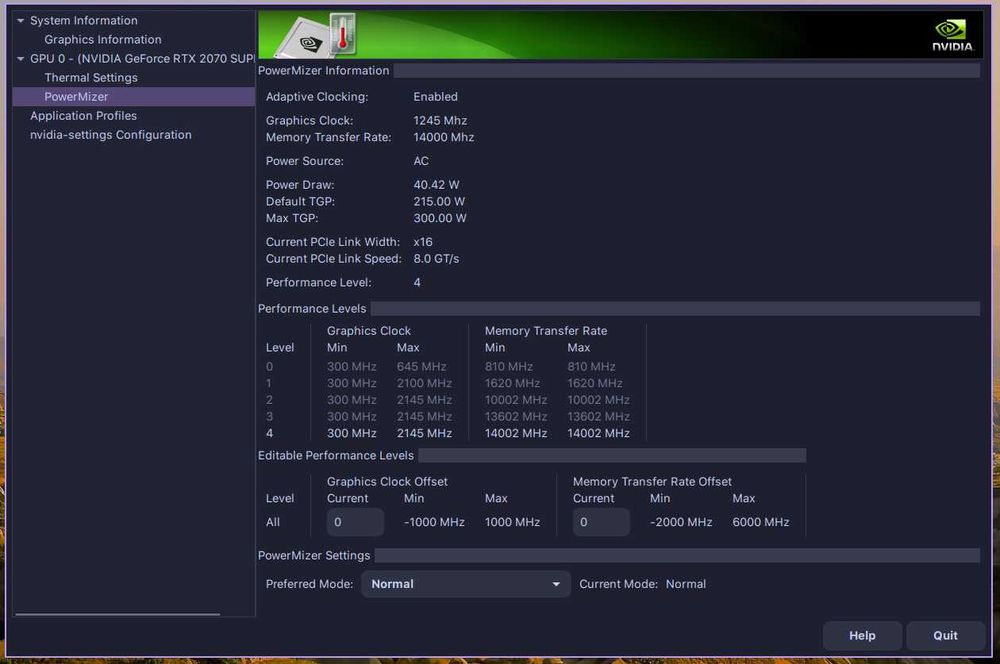1000x664 pixels.
Task: Collapse the GPU 0 tree node arrow
Action: (x=20, y=59)
